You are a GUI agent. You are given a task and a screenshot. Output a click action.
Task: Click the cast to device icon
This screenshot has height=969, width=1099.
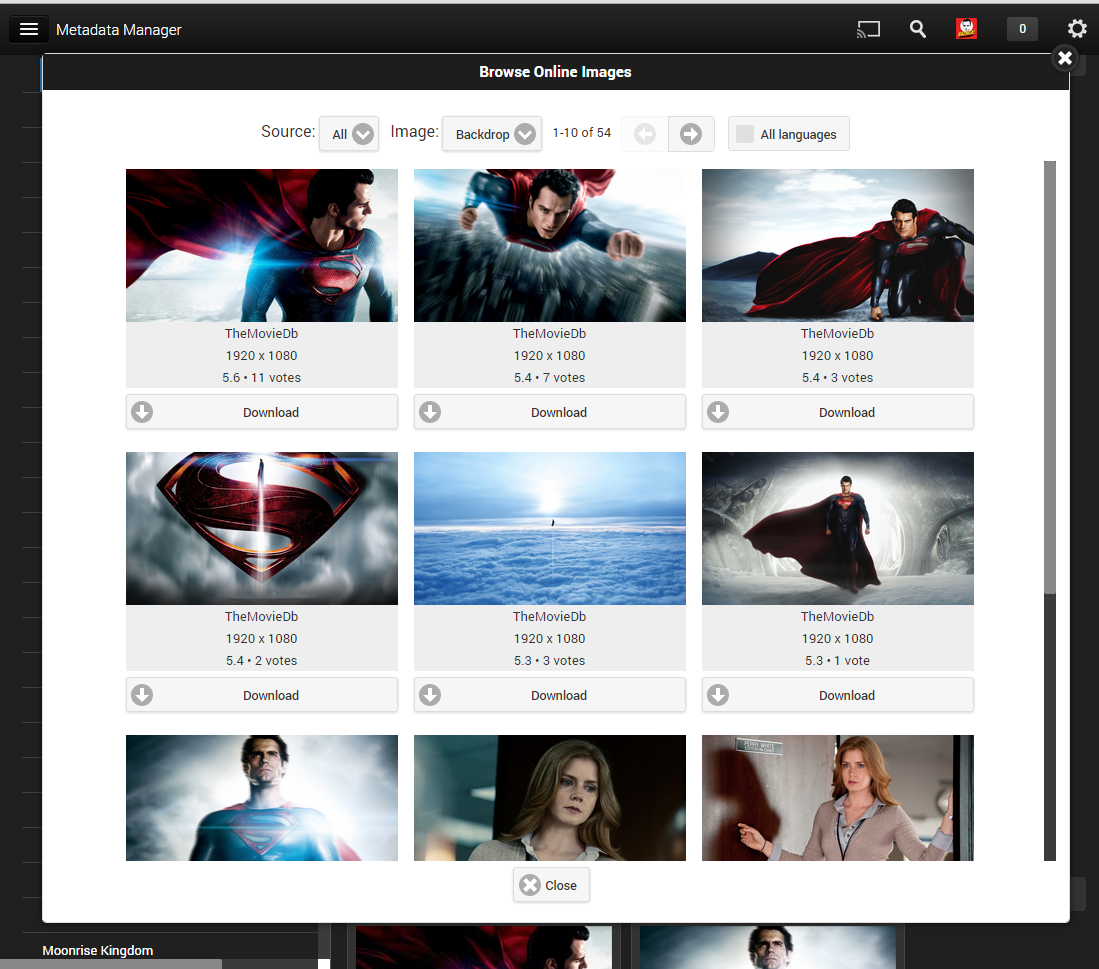(868, 29)
